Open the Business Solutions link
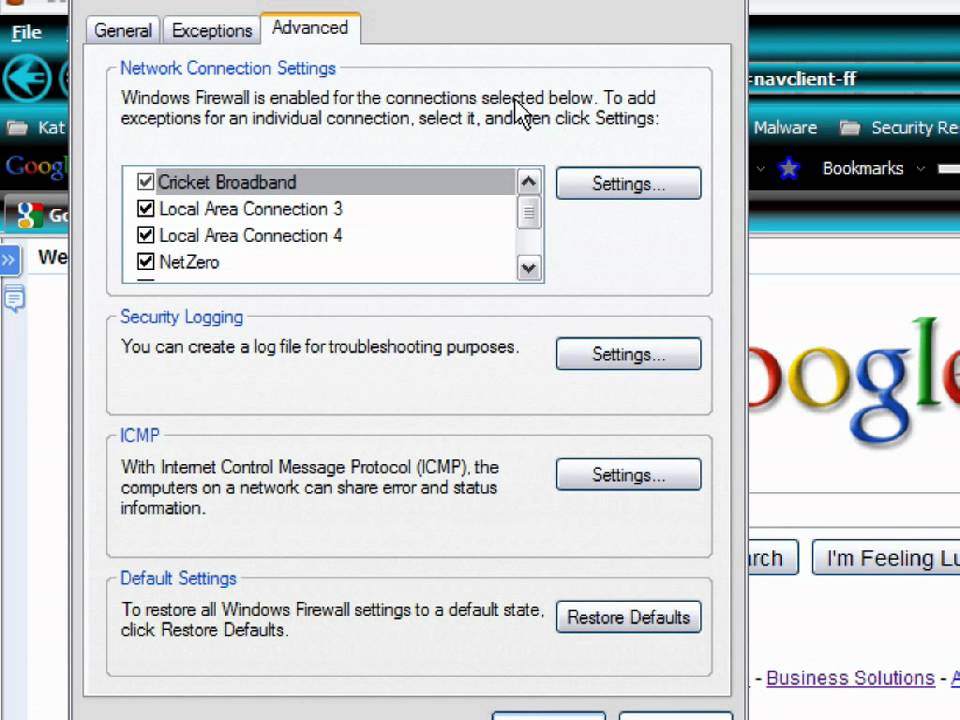This screenshot has width=960, height=720. pos(850,678)
